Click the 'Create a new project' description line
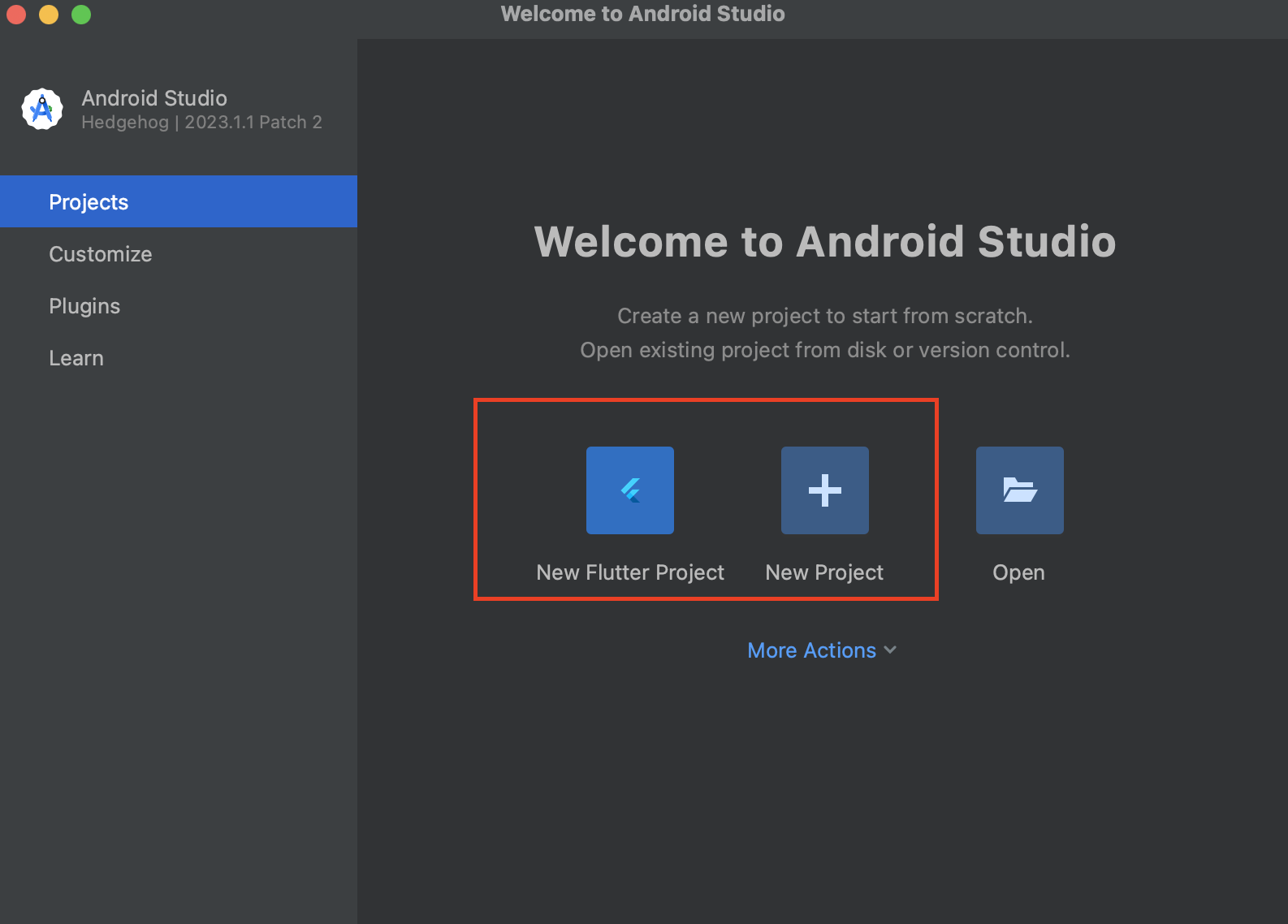This screenshot has height=924, width=1288. [825, 316]
